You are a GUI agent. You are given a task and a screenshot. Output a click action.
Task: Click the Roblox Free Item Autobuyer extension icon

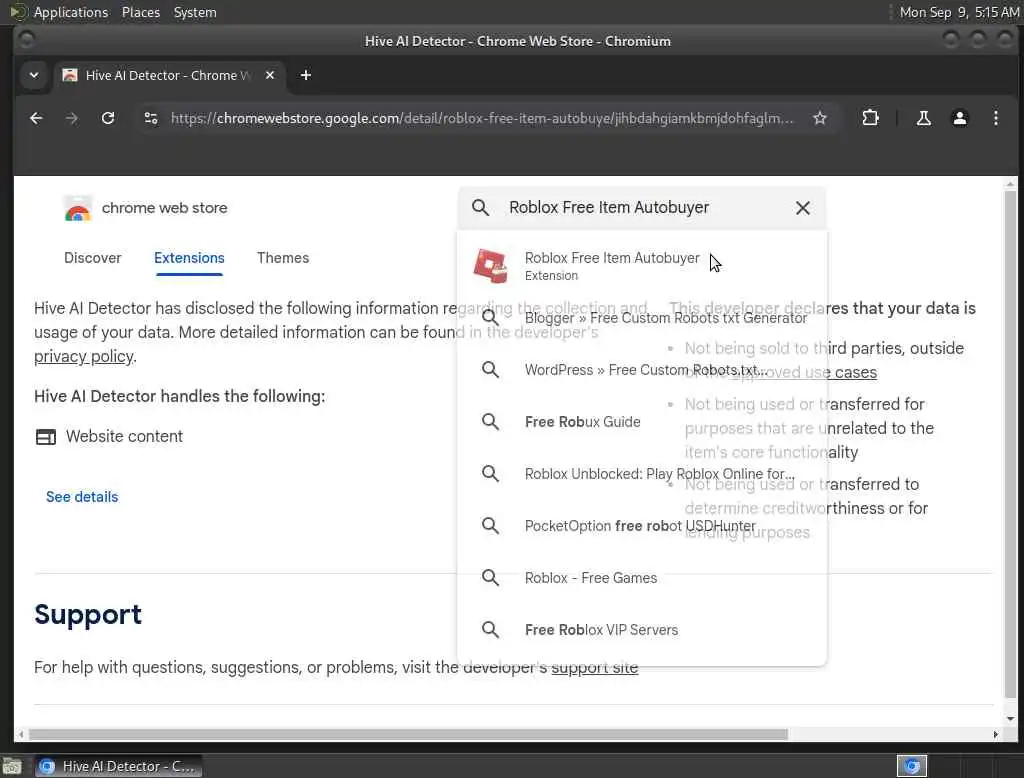490,266
